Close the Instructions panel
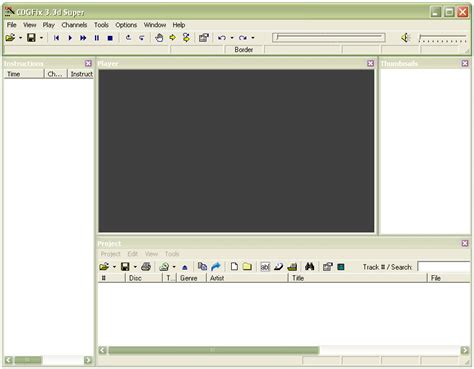This screenshot has width=474, height=369. pos(88,63)
